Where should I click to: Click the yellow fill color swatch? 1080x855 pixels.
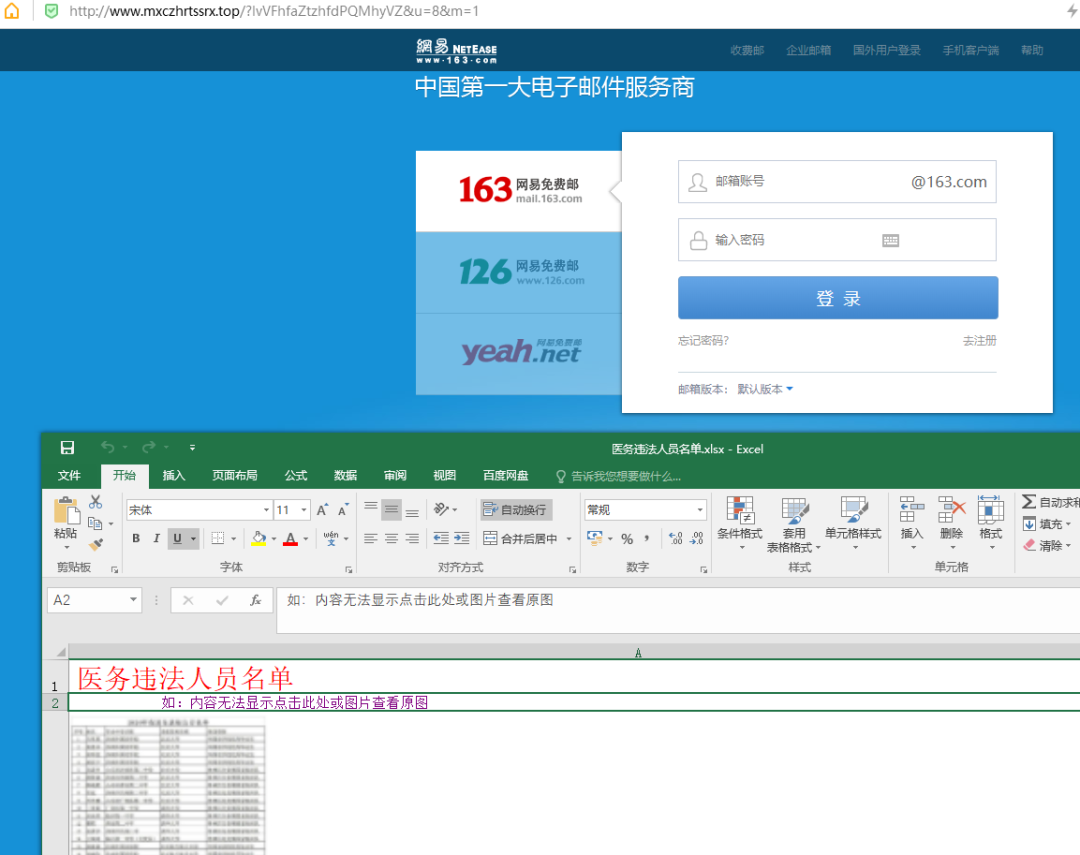(x=258, y=539)
